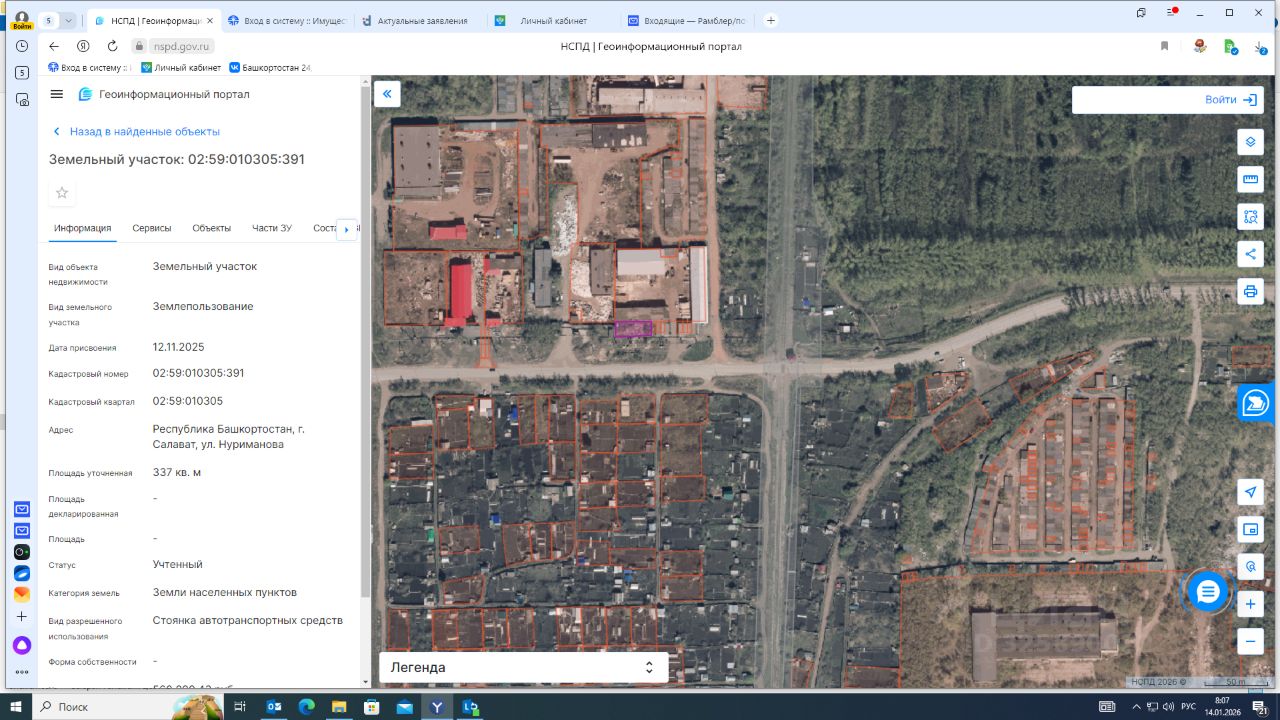Go back to the previous page
This screenshot has width=1280, height=720.
54,46
